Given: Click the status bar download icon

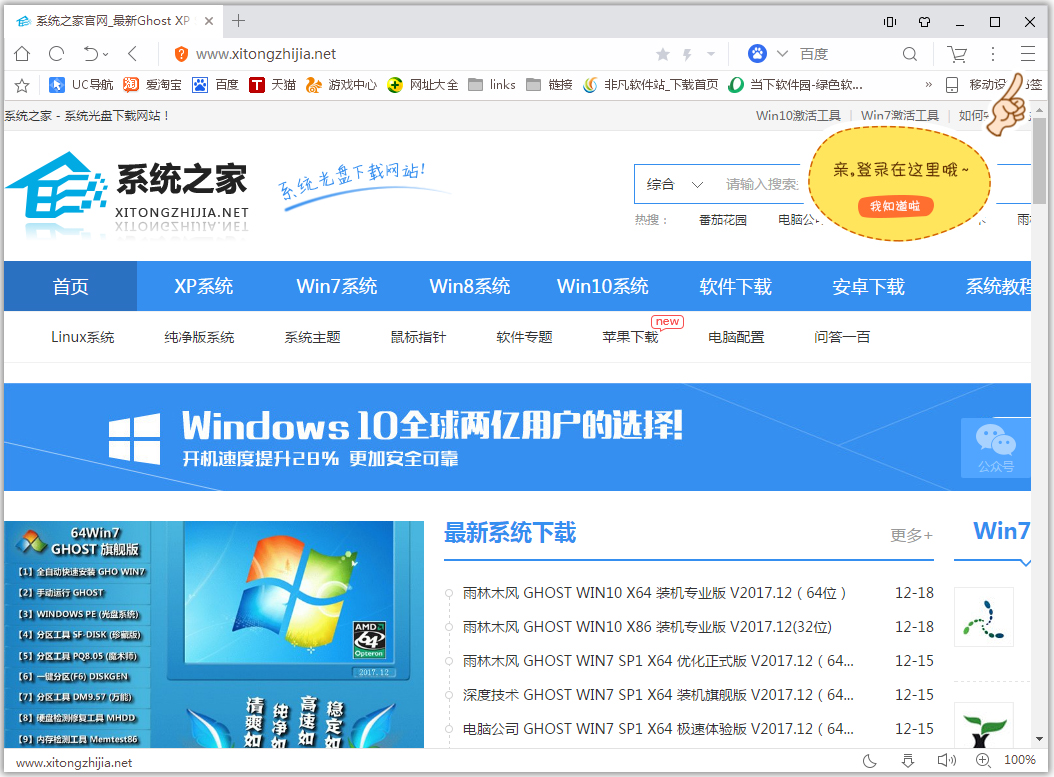Looking at the screenshot, I should click(x=908, y=761).
